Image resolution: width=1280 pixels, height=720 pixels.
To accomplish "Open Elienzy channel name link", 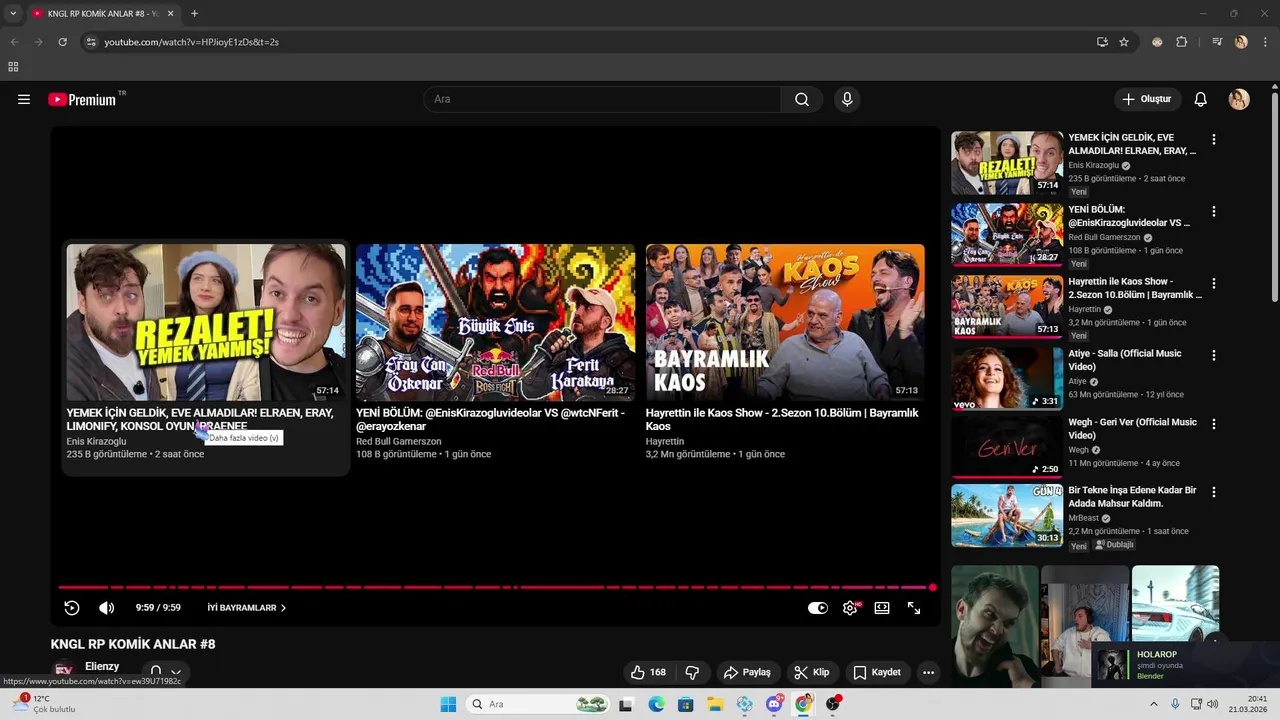I will [x=102, y=666].
